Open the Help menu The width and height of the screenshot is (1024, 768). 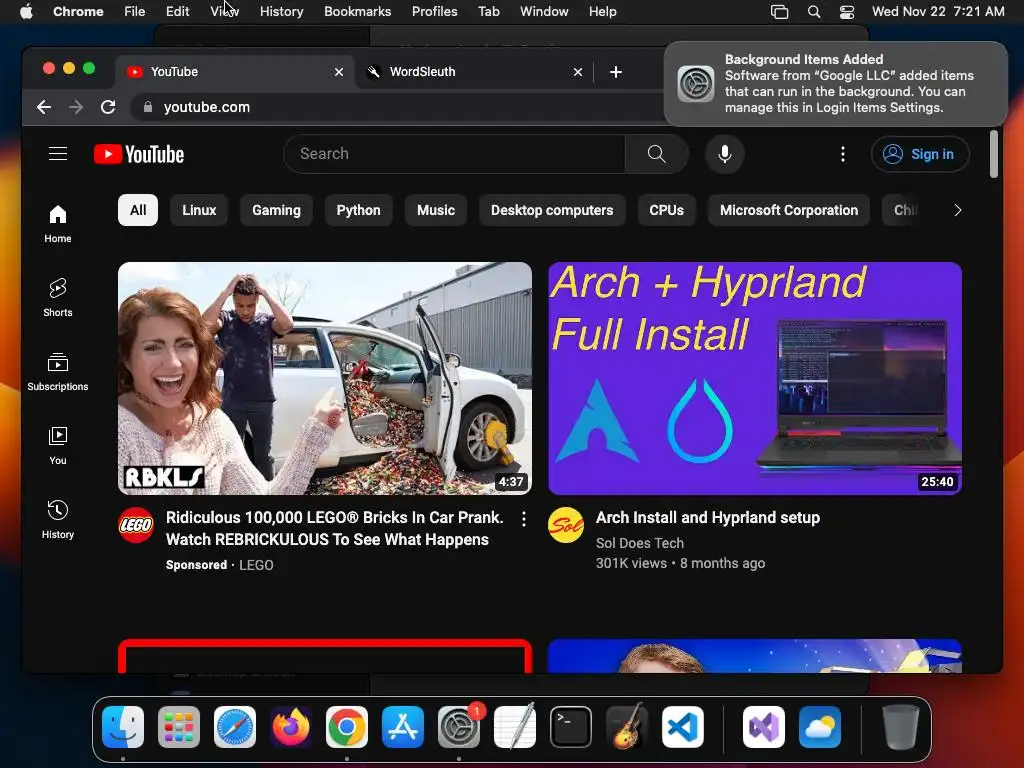point(602,12)
